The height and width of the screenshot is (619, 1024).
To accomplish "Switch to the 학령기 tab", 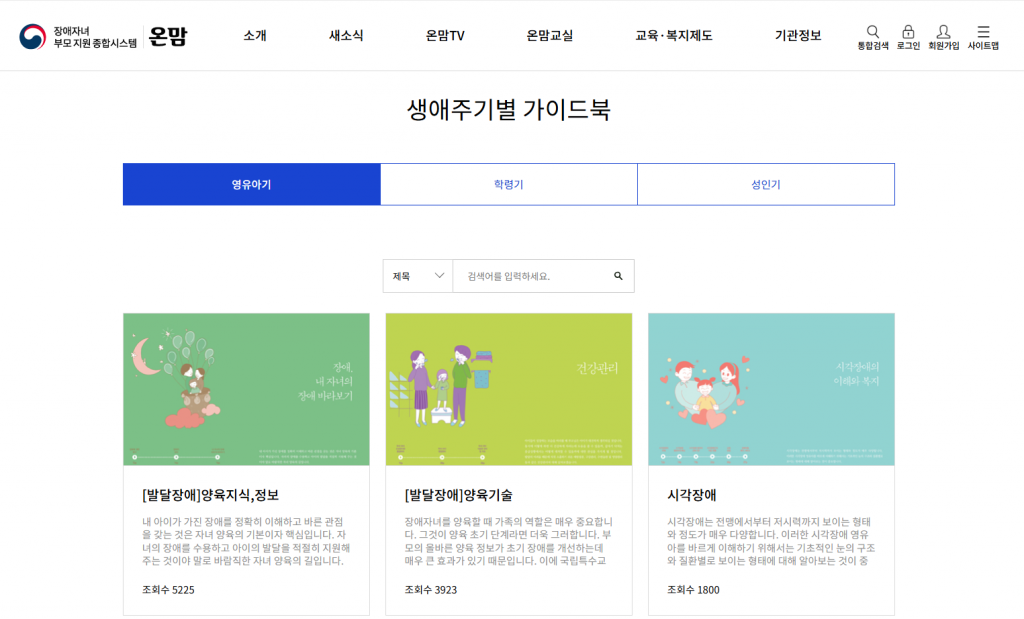I will (509, 184).
